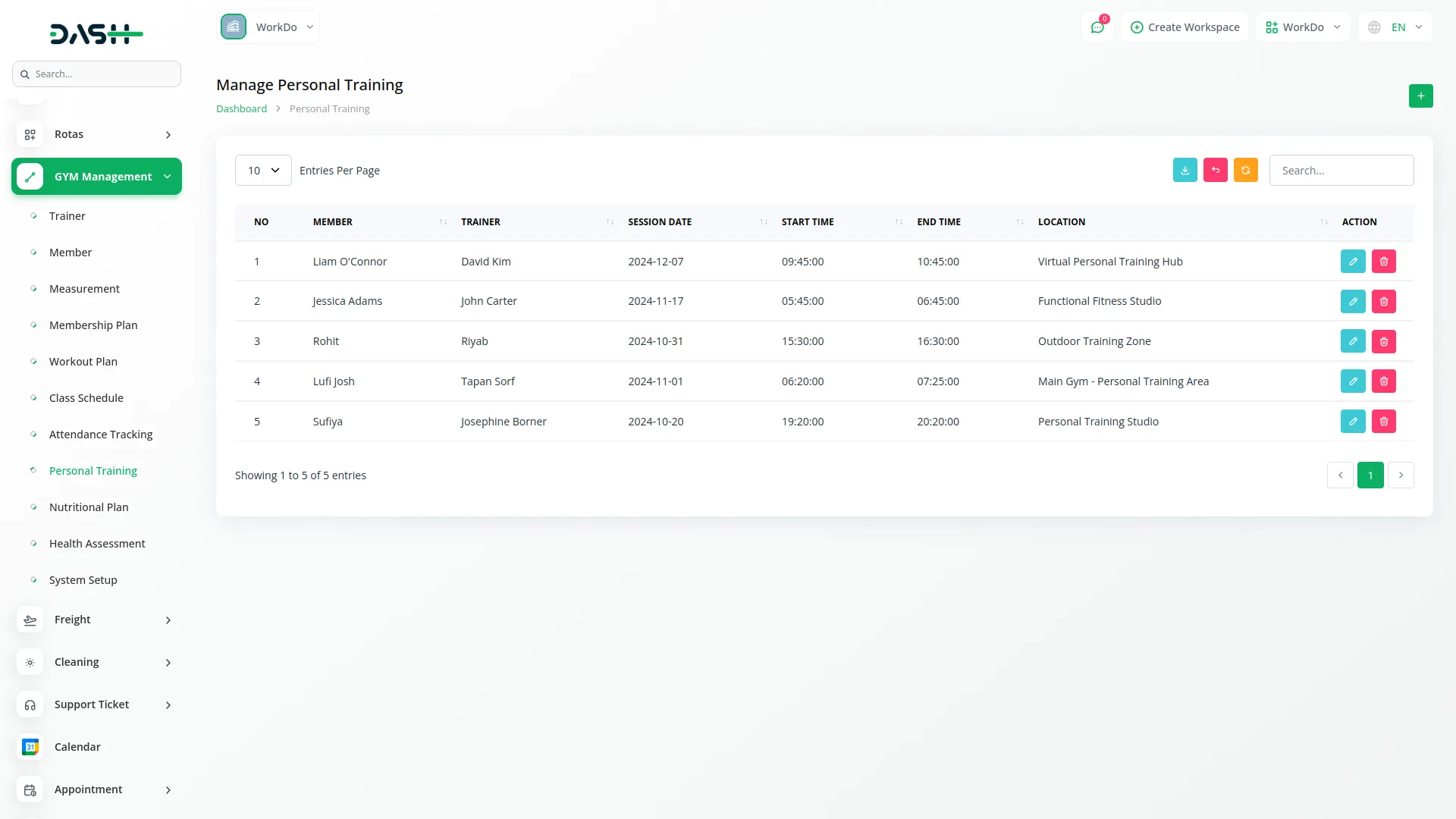This screenshot has height=819, width=1456.
Task: Edit Liam O'Connor's training session
Action: 1352,261
